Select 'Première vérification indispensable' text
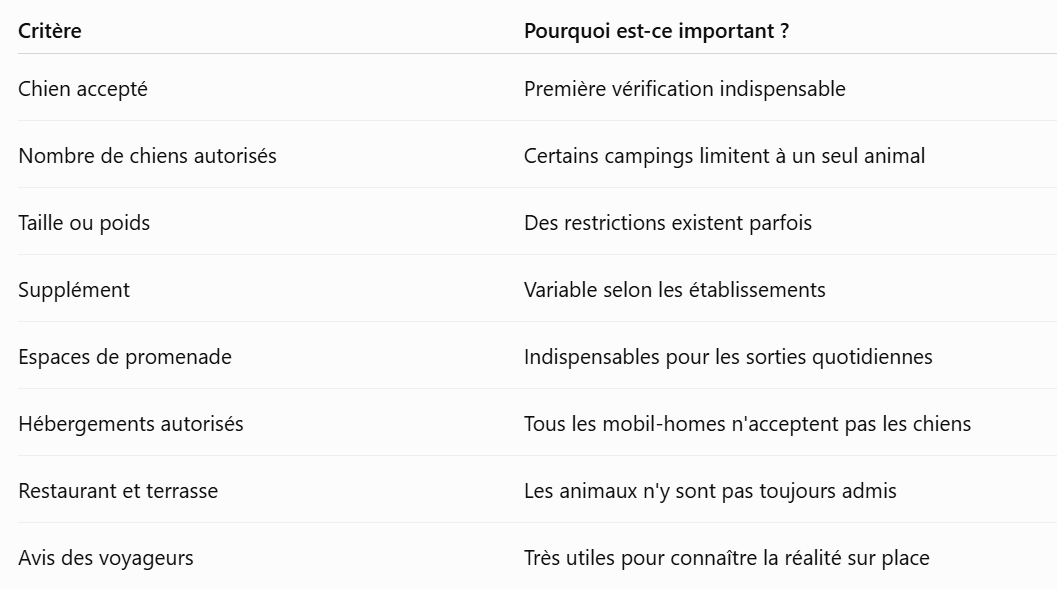The image size is (1057, 589). tap(684, 89)
